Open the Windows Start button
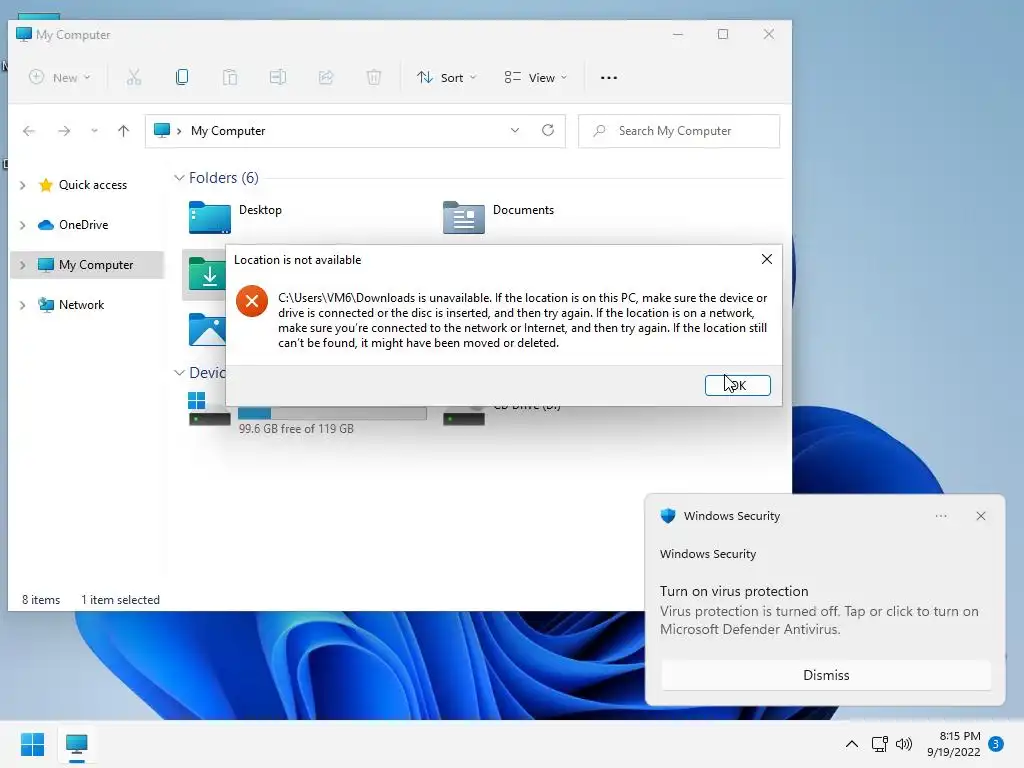Screen dimensions: 1024x768 tap(32, 744)
